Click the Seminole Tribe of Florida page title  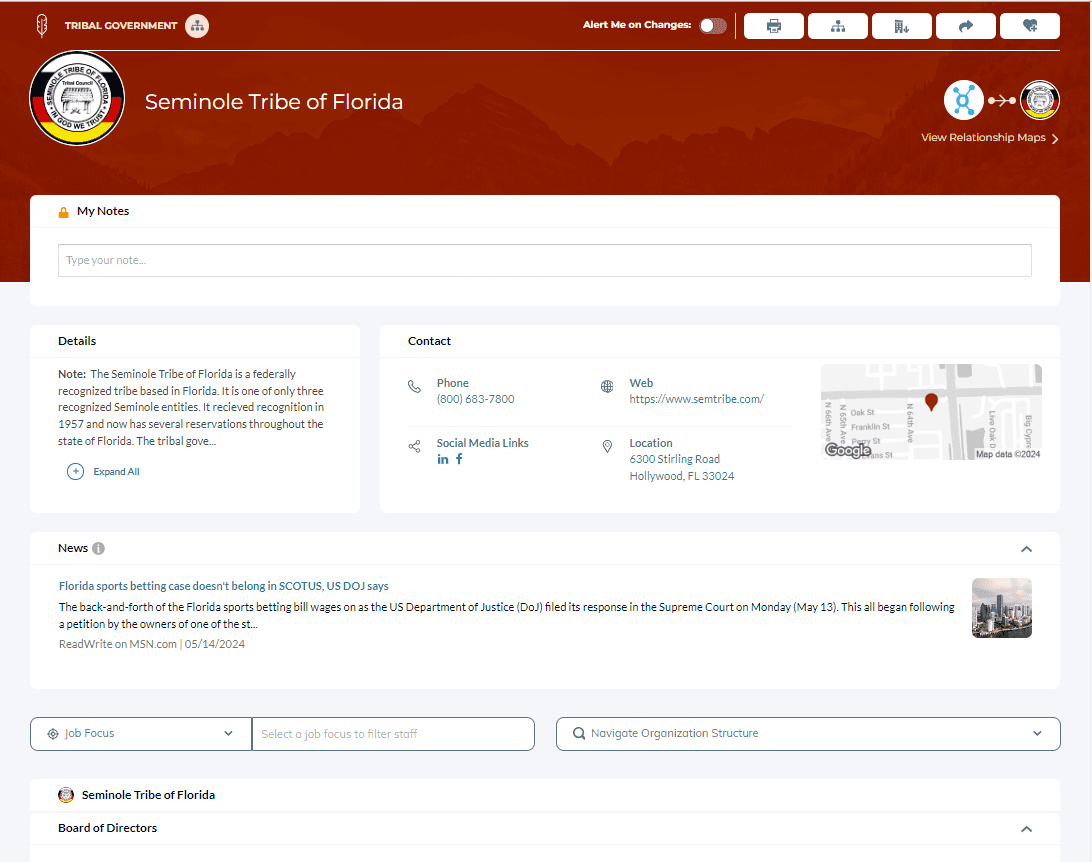[x=274, y=102]
